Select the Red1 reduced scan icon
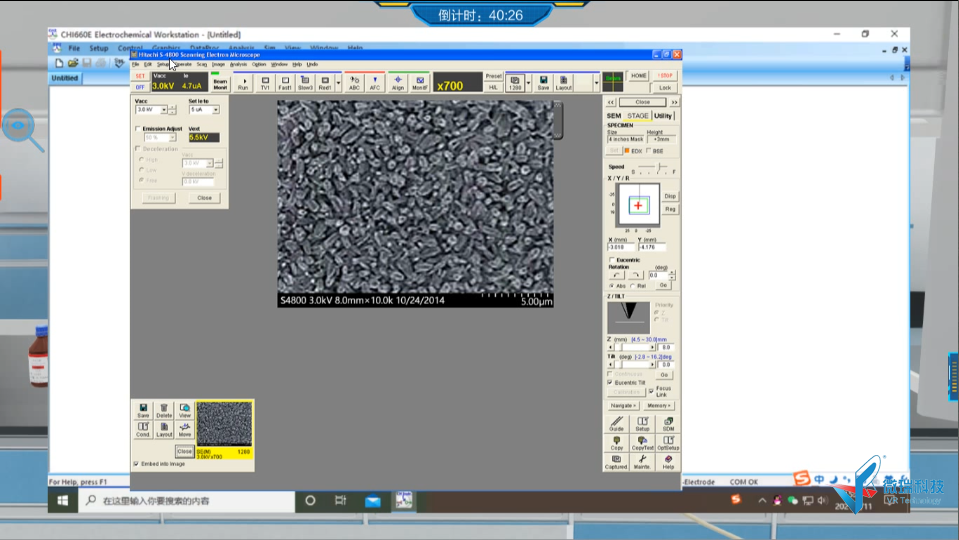This screenshot has height=540, width=959. click(325, 83)
